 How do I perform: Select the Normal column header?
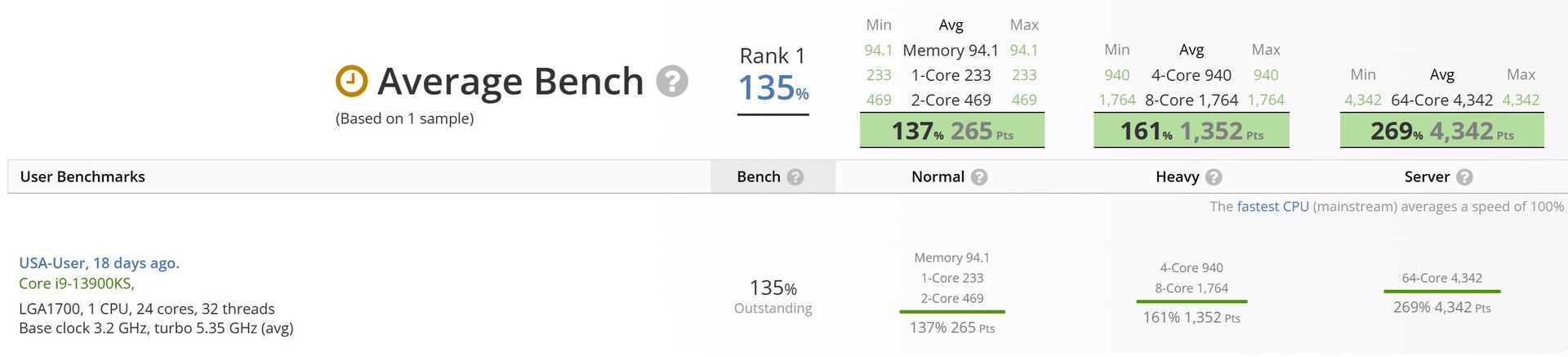click(938, 177)
